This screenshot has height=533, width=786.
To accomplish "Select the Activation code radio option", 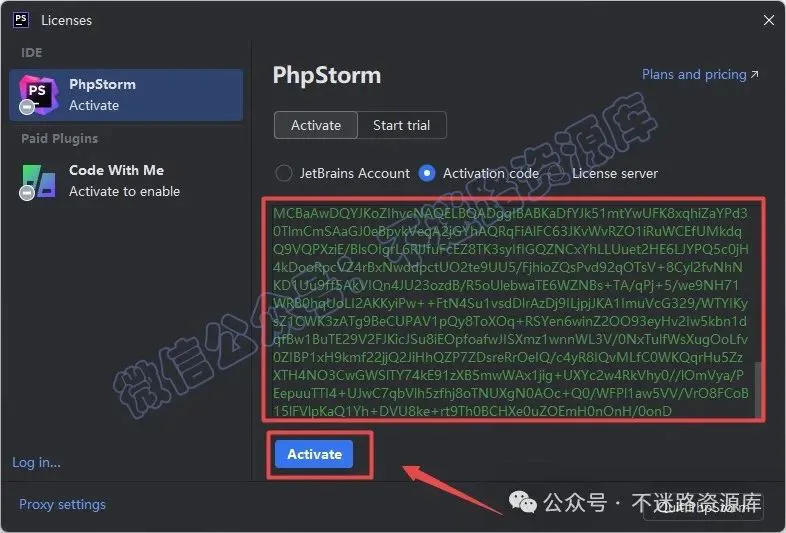I will pyautogui.click(x=427, y=173).
